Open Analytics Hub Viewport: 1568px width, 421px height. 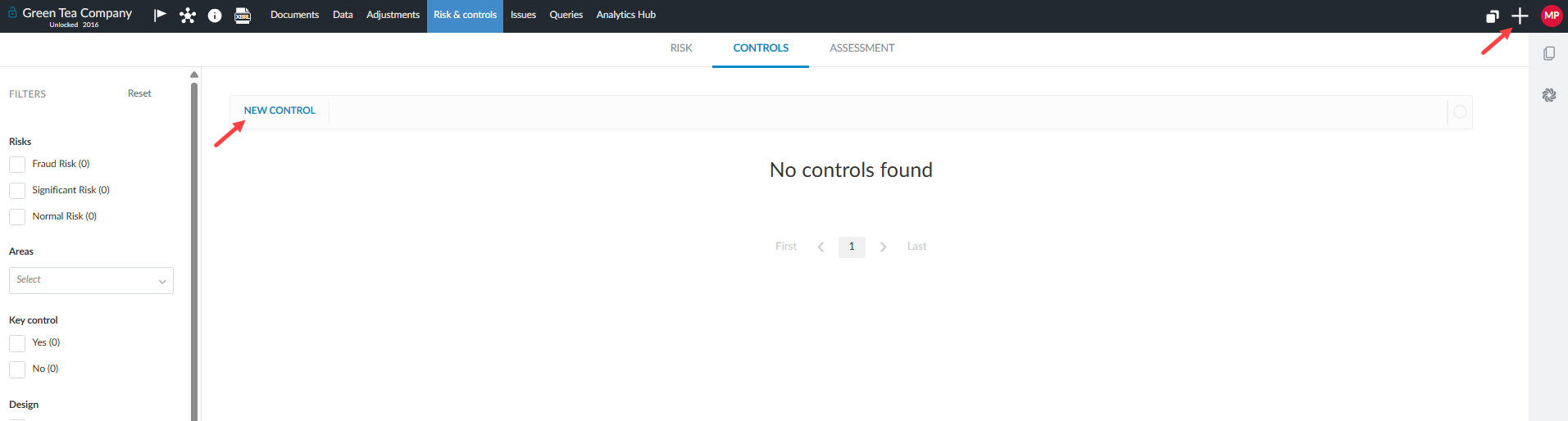625,15
